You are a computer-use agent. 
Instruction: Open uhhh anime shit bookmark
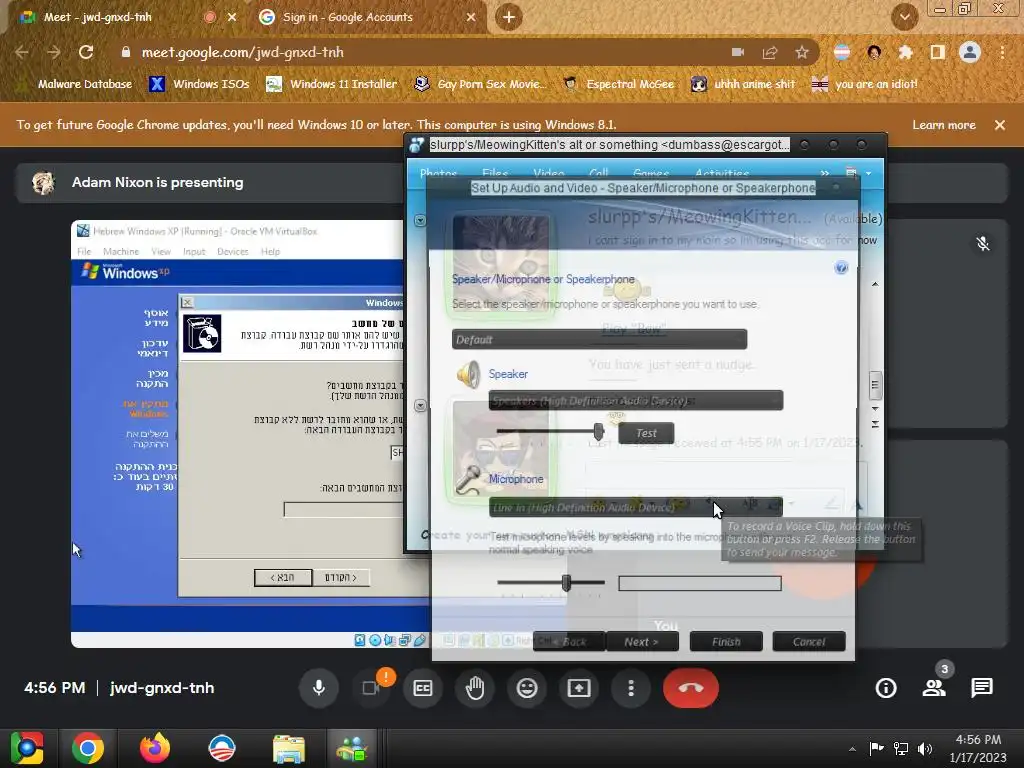743,84
